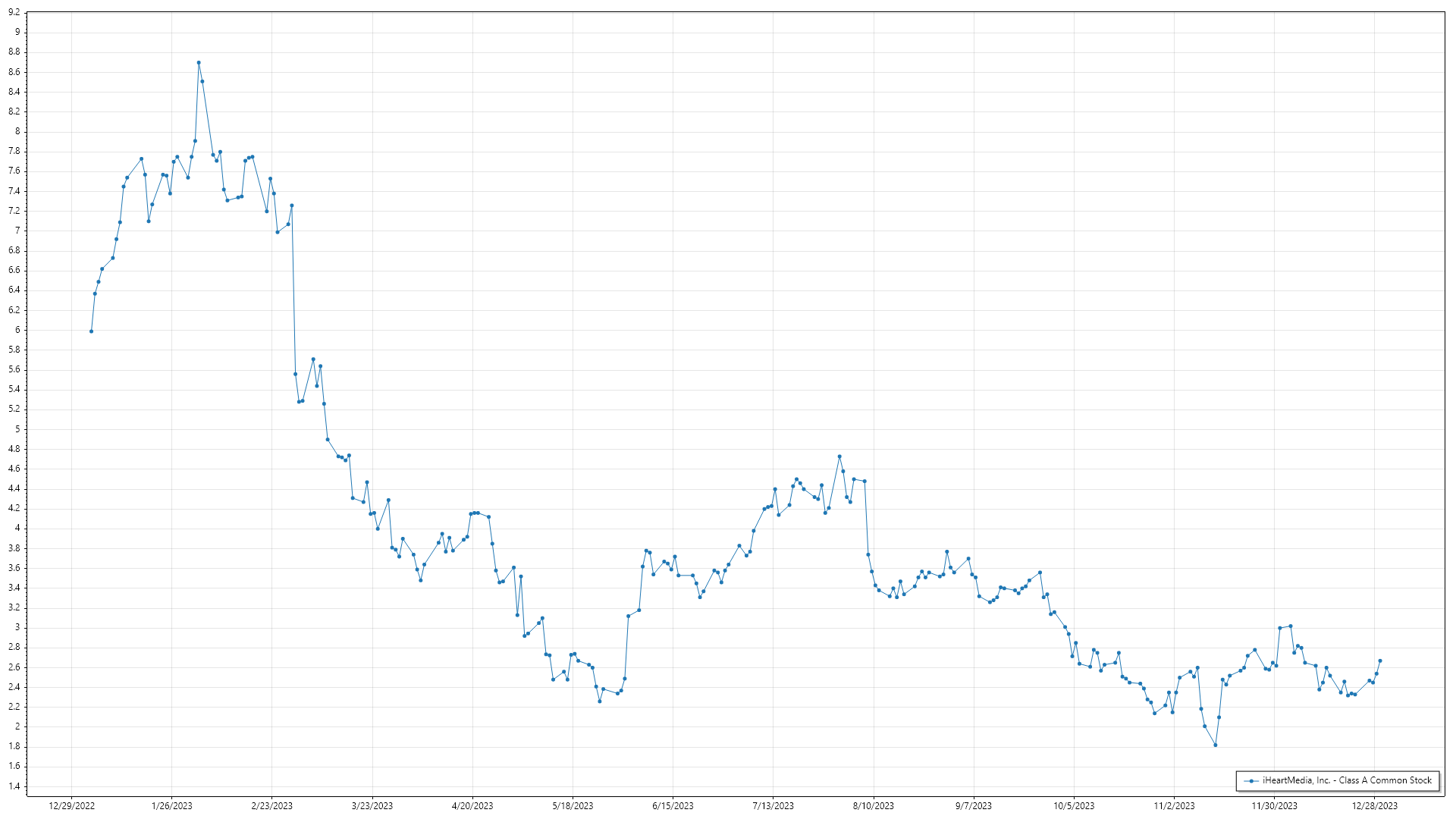Click the highest data point near 8.7

199,63
